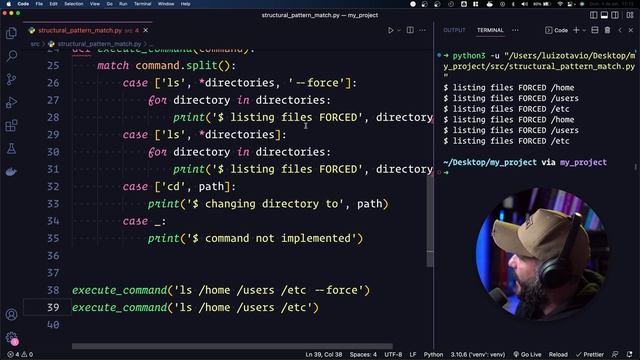Open notifications bell in status bar
Viewport: 640px width, 360px height.
click(629, 354)
